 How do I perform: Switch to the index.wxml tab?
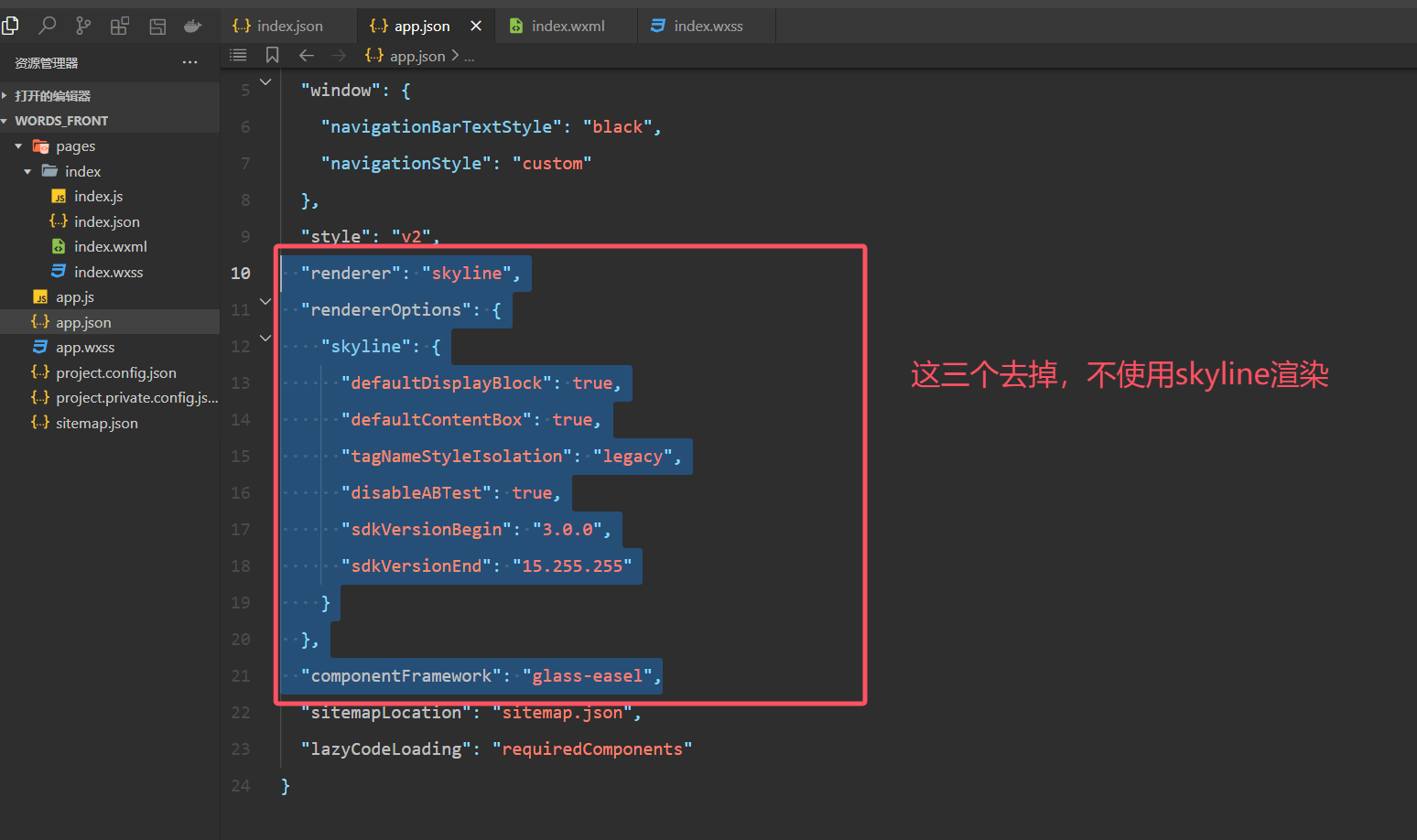(x=567, y=26)
